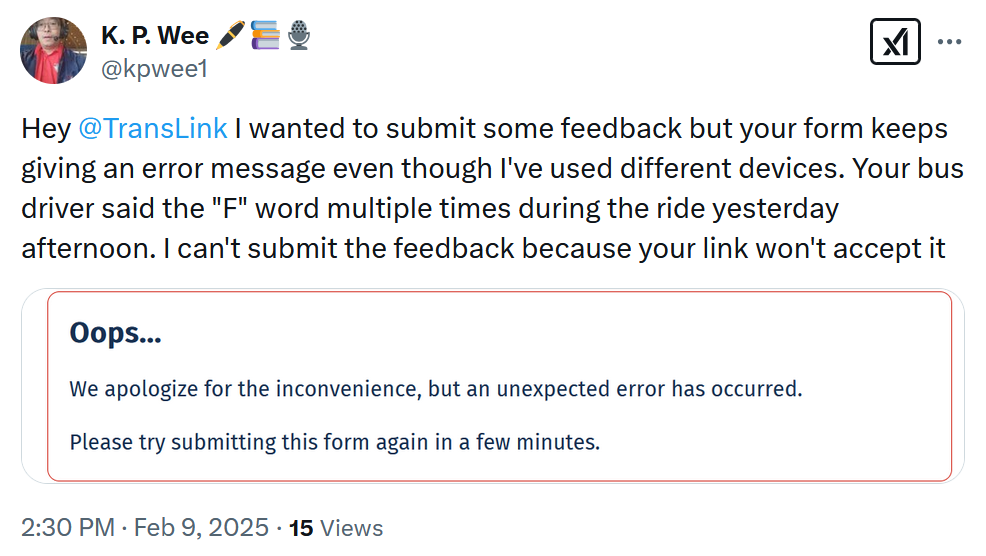This screenshot has width=986, height=556.
Task: Open the More options ellipsis menu
Action: 948,42
